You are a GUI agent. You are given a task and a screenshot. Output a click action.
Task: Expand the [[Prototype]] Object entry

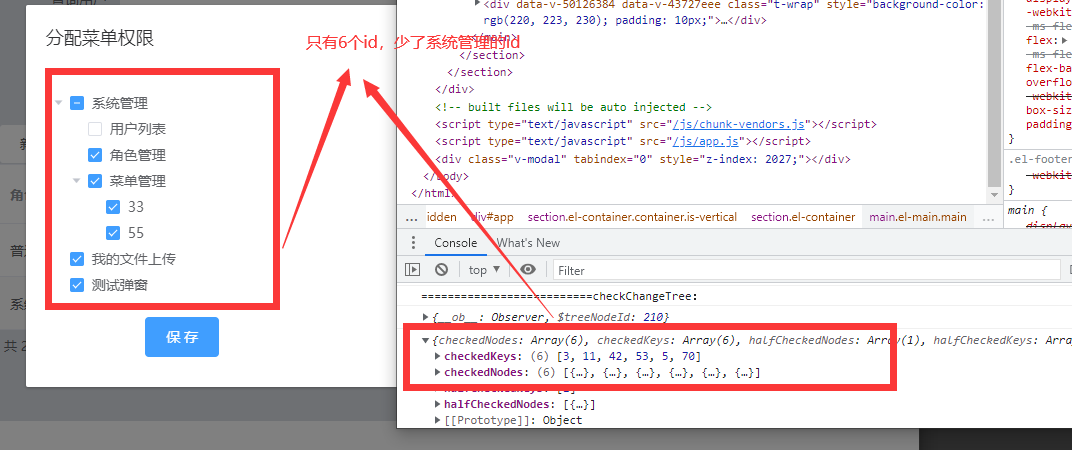(439, 420)
